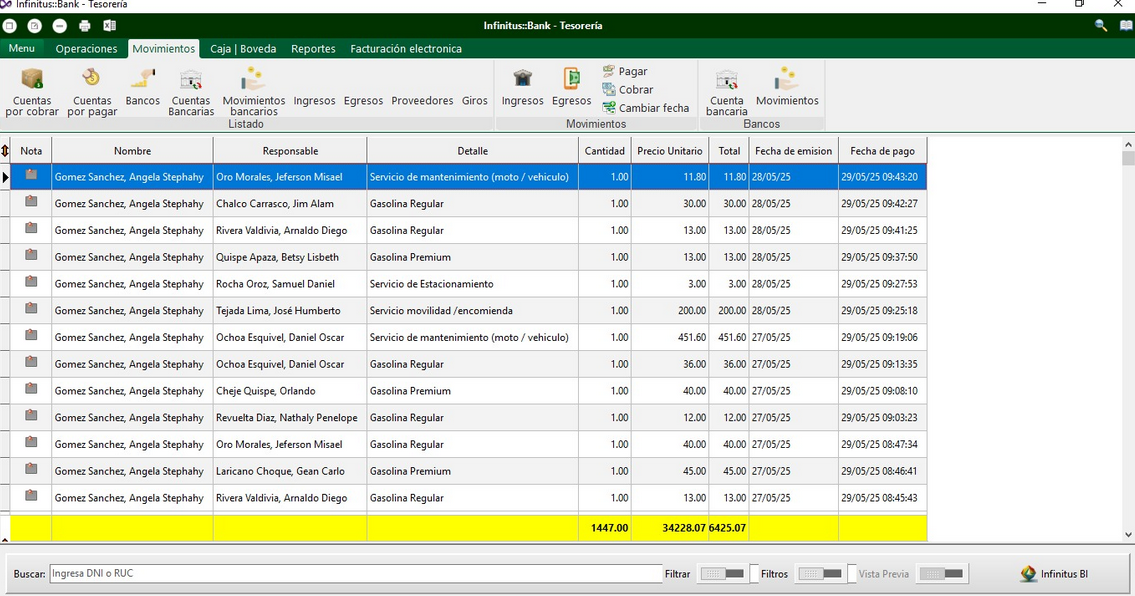Screen dimensions: 1135x596
Task: Sort by Fecha de pago column header
Action: click(x=882, y=151)
